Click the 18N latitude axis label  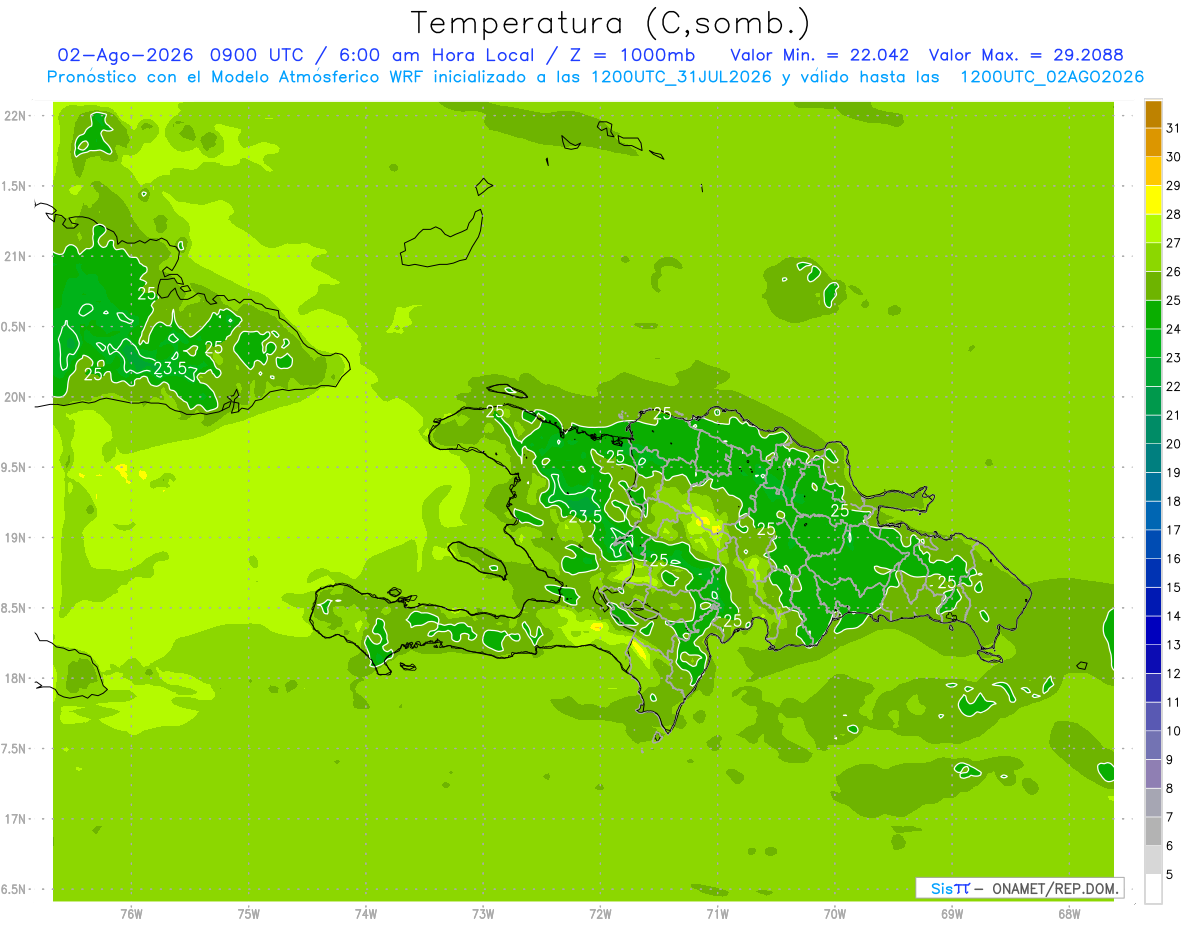point(14,678)
